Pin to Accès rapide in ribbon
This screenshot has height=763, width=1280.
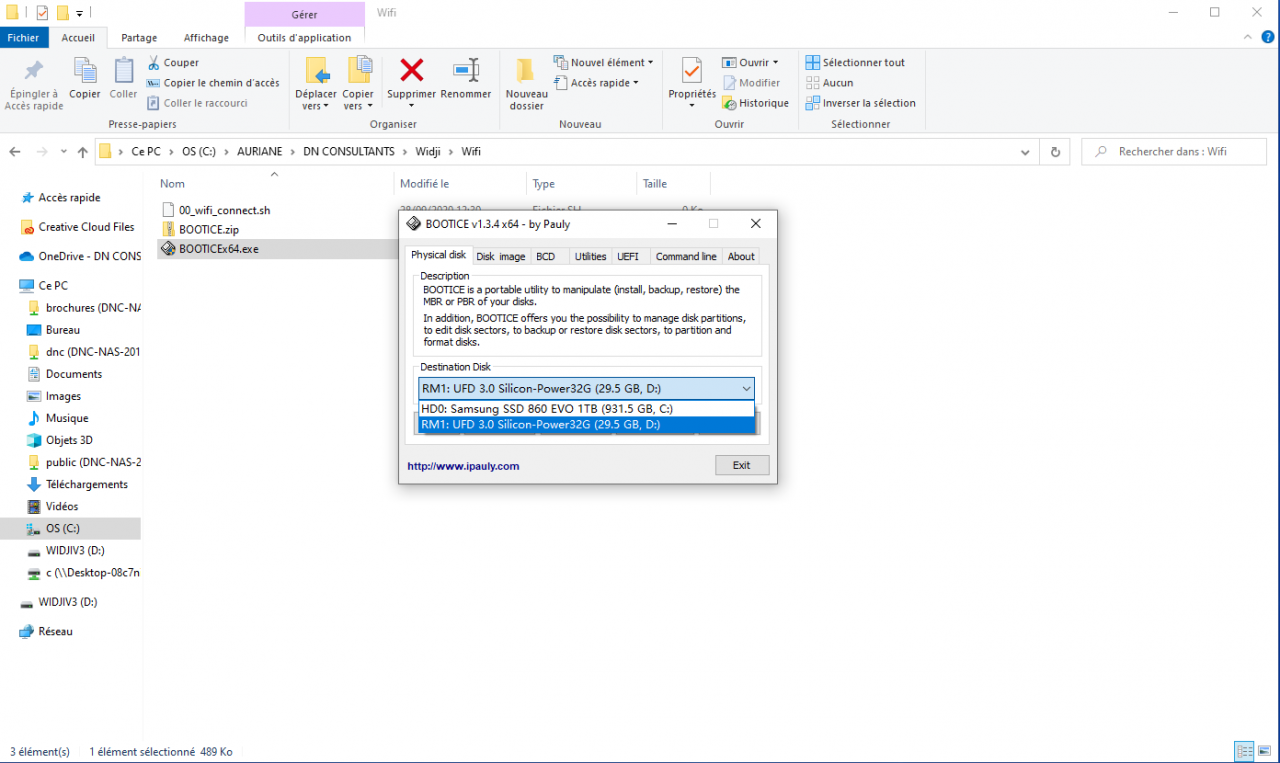coord(34,84)
